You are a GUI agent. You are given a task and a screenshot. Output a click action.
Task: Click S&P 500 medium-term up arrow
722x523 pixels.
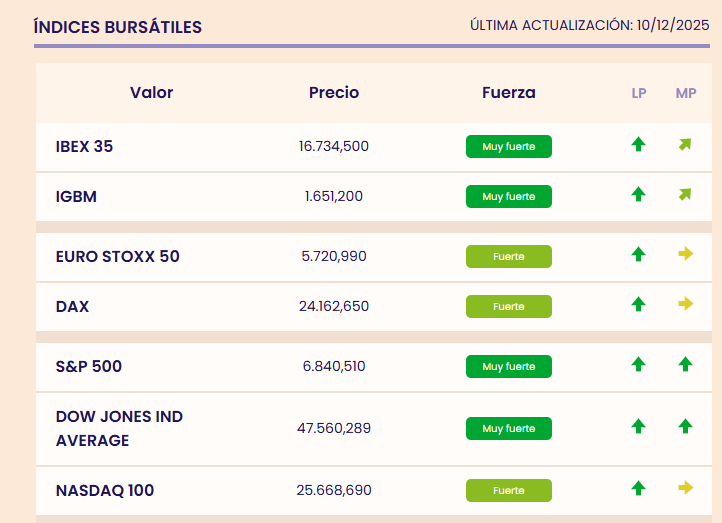[x=685, y=365]
